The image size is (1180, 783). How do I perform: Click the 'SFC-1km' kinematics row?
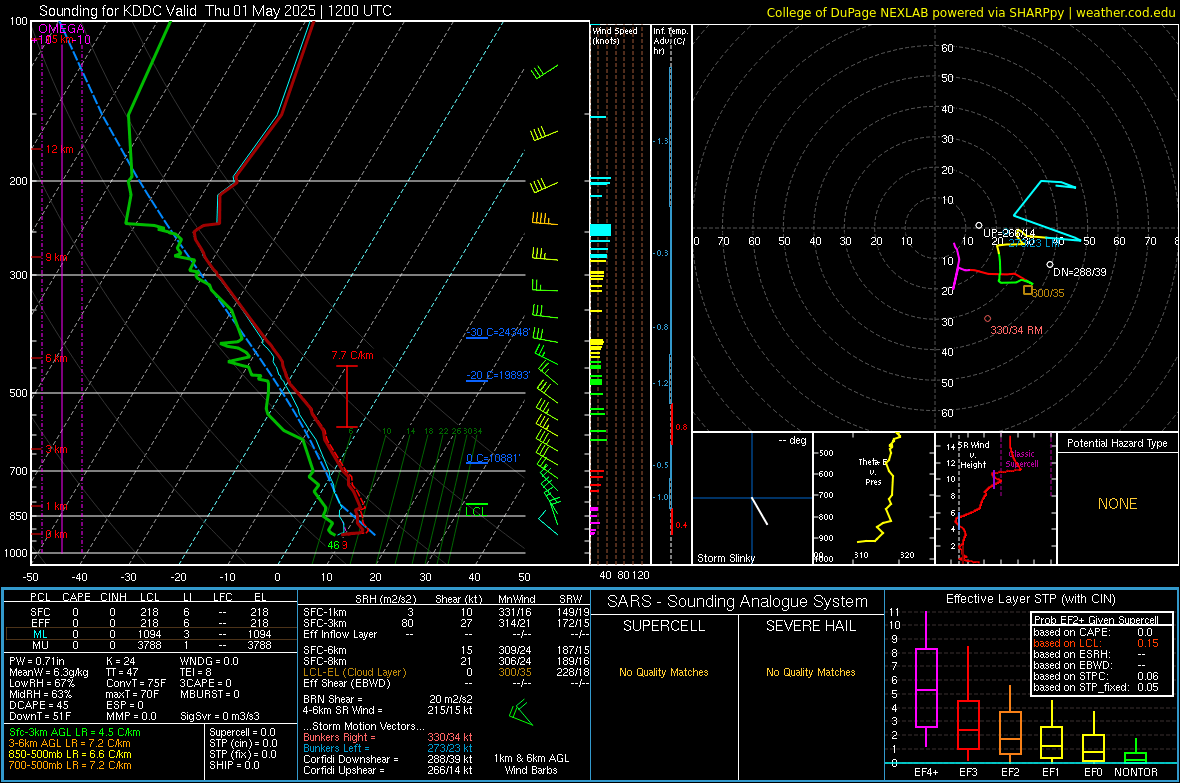446,612
